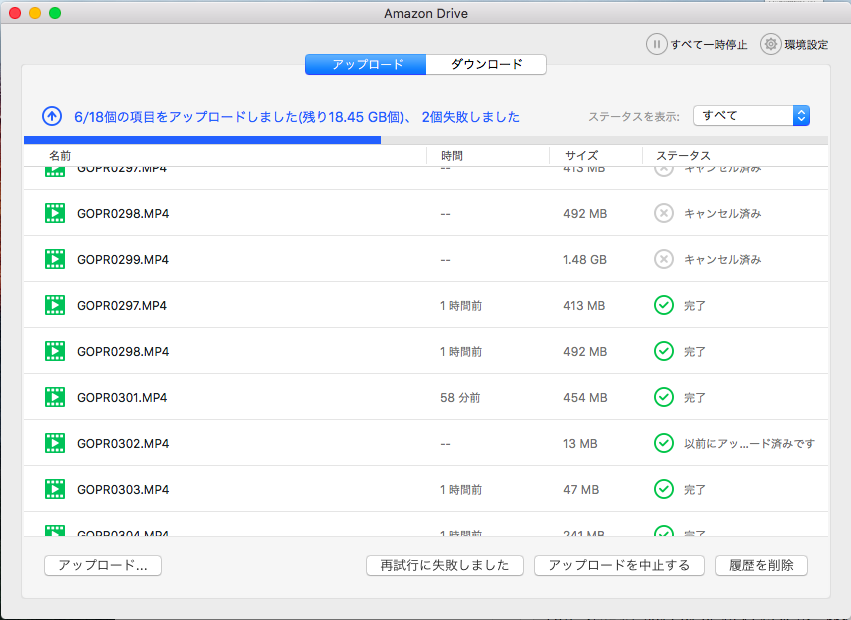Open the ステータスを表示 dropdown showing すべて
The height and width of the screenshot is (620, 851).
[751, 116]
